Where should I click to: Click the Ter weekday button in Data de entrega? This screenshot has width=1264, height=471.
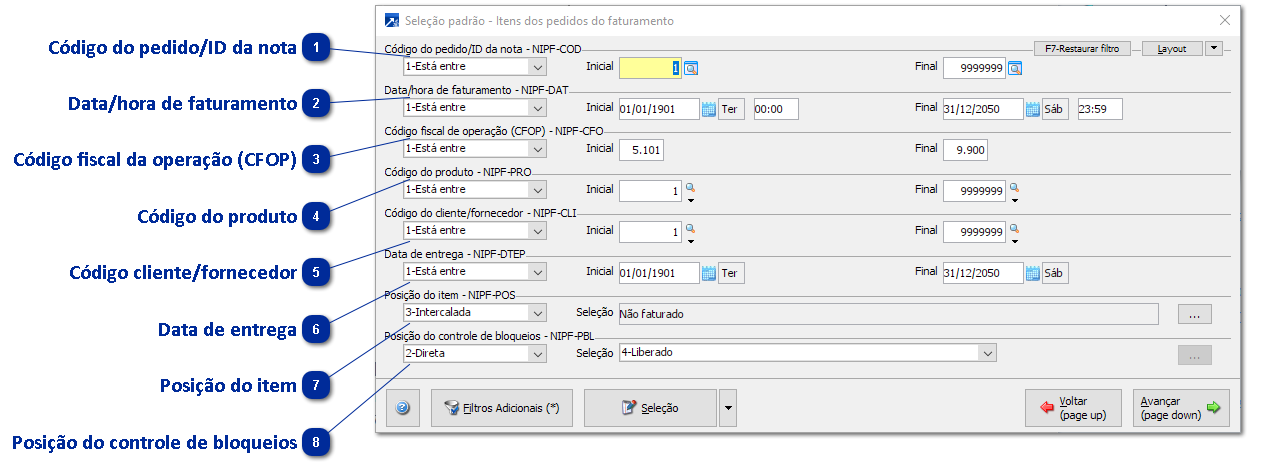pyautogui.click(x=732, y=273)
